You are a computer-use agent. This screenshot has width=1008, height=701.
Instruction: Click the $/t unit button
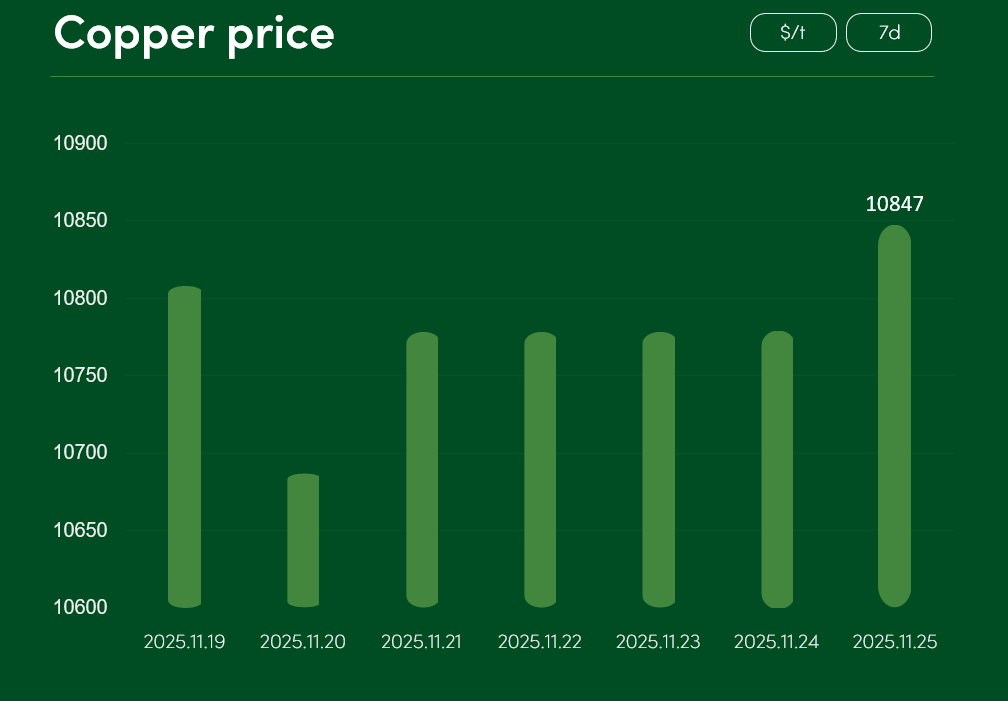tap(793, 33)
